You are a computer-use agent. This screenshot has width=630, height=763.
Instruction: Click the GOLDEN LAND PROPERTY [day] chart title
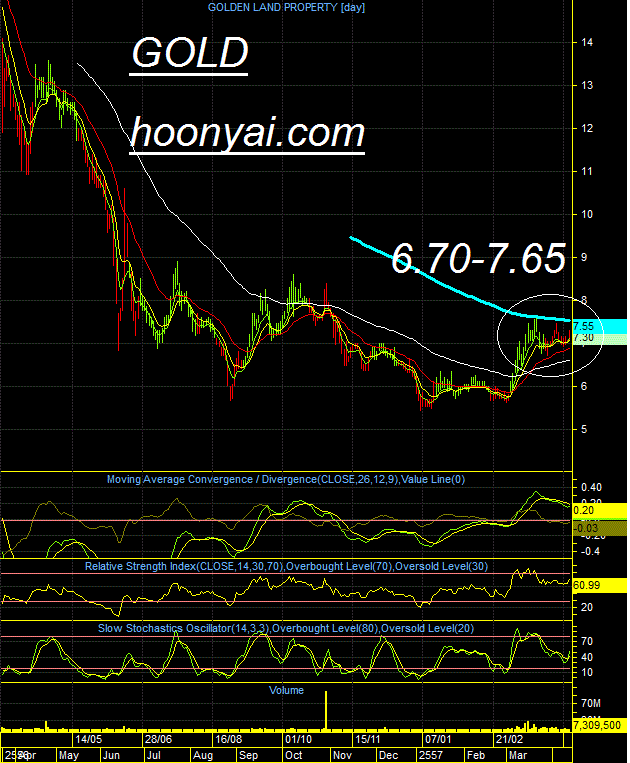[x=286, y=7]
